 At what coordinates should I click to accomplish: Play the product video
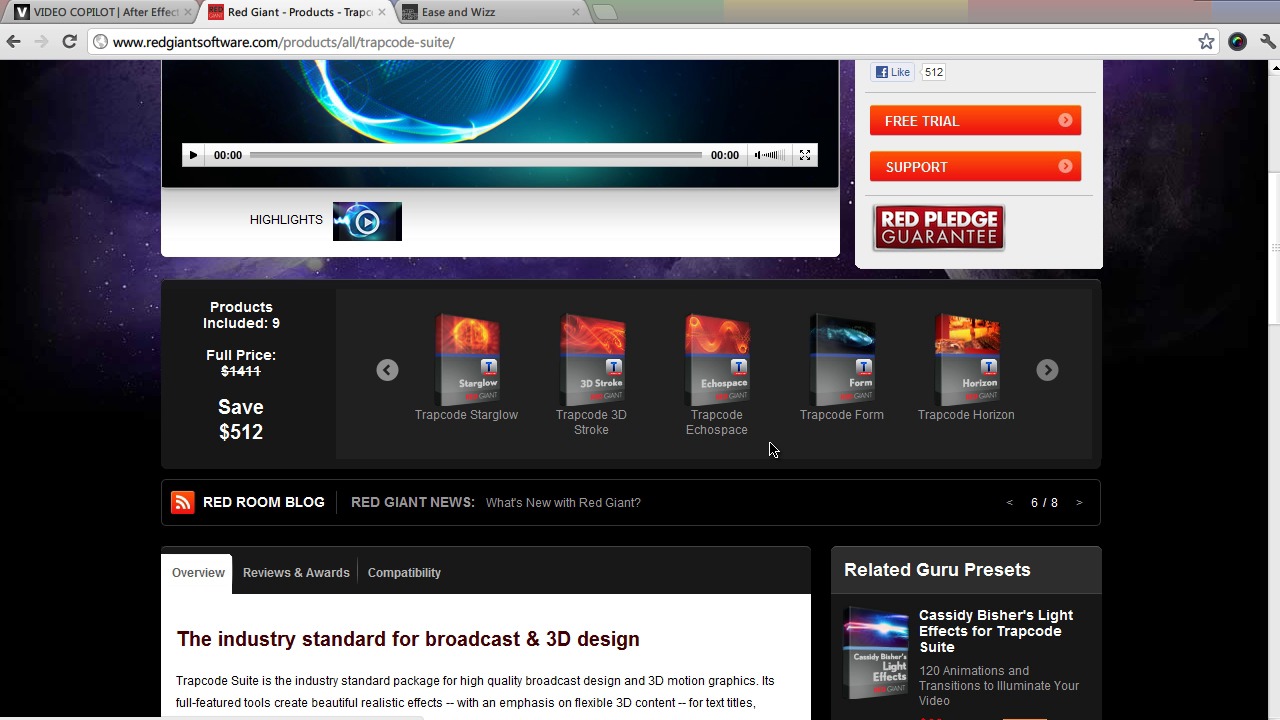(x=193, y=155)
